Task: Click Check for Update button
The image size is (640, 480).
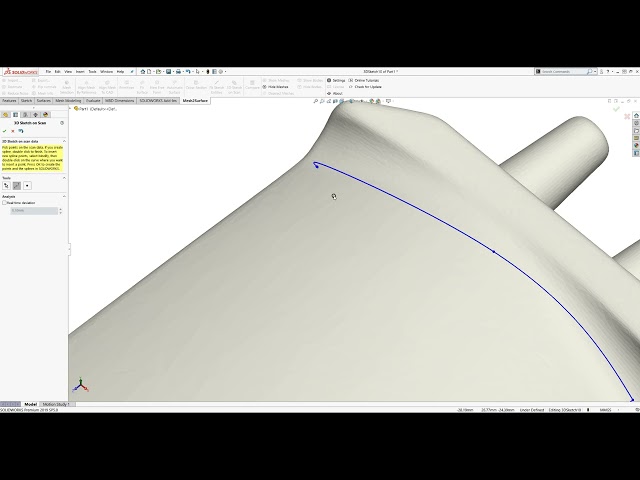Action: point(365,87)
